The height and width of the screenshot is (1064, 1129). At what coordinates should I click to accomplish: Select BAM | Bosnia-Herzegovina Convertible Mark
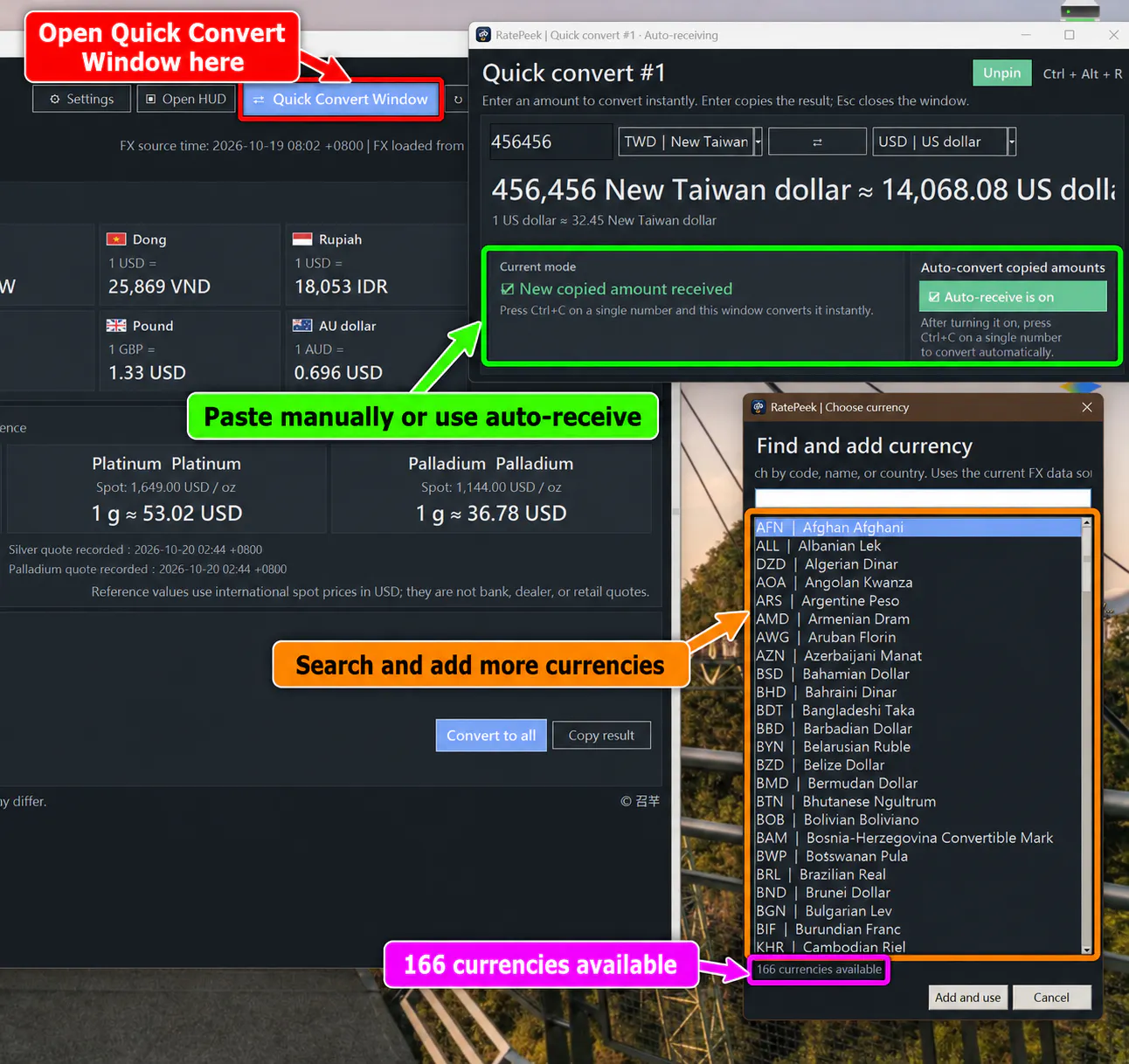(918, 839)
